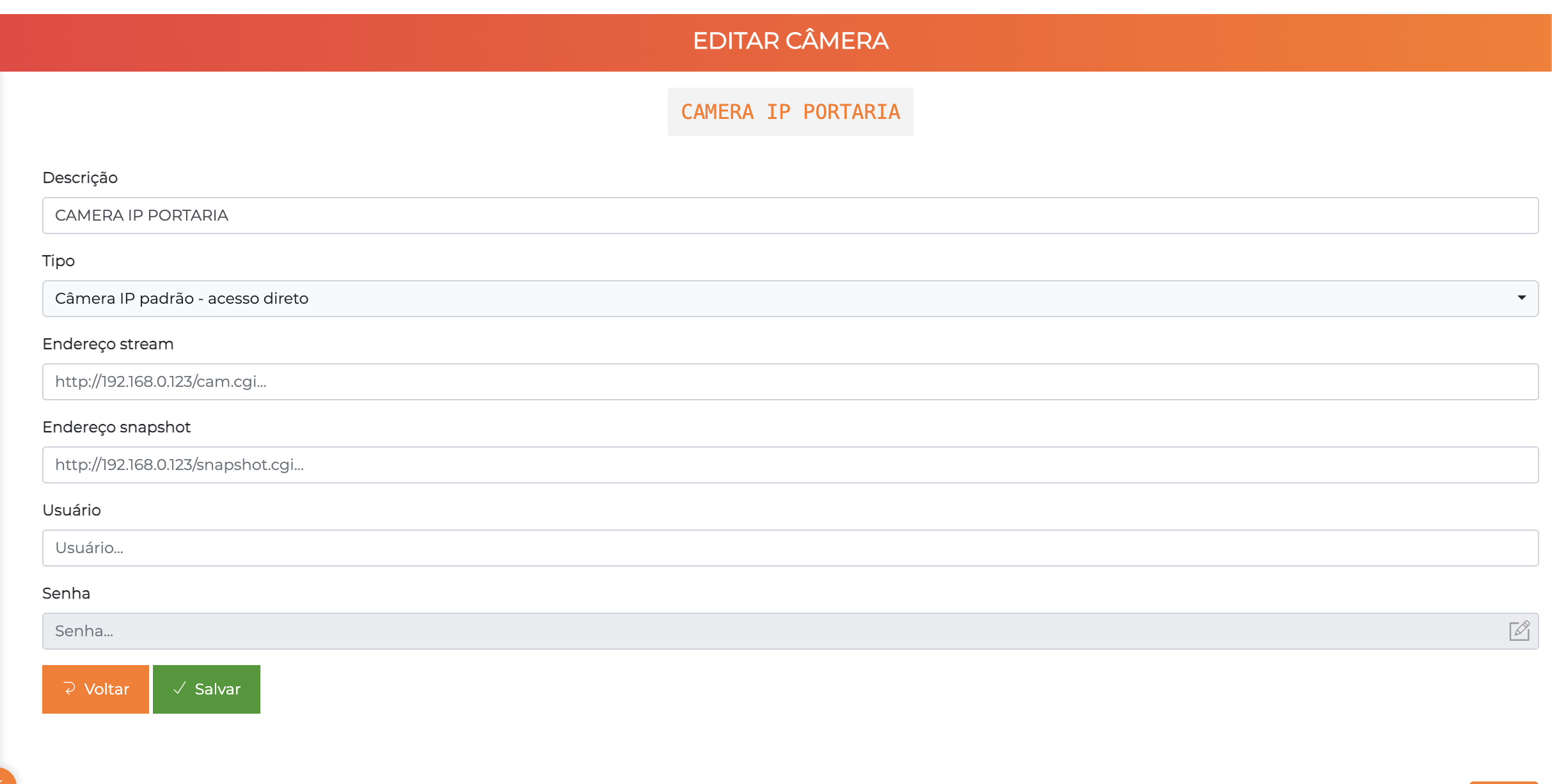Screen dimensions: 1552x784
Task: Click the edit pencil icon in Senha field
Action: [1519, 631]
